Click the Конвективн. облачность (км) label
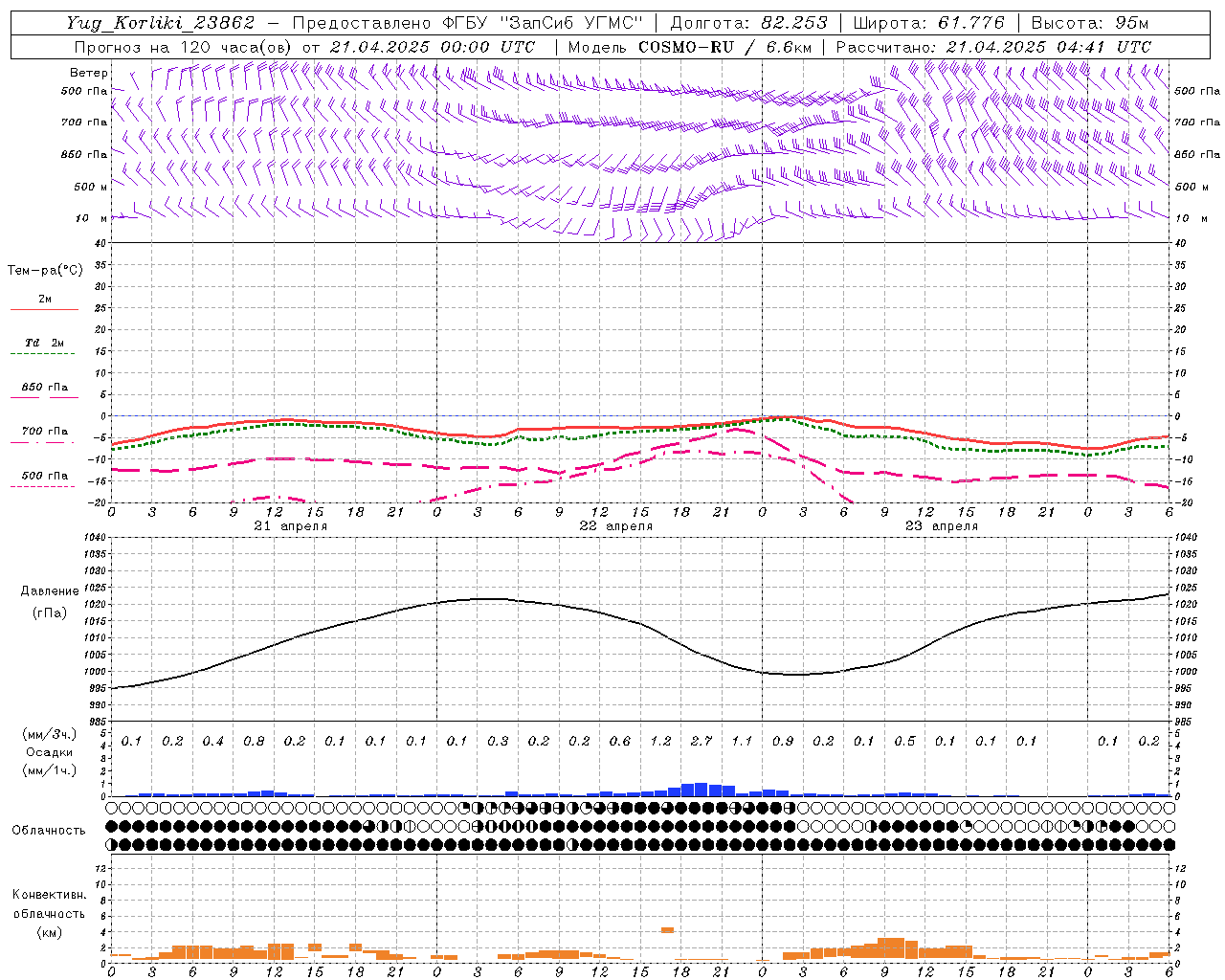 point(49,913)
